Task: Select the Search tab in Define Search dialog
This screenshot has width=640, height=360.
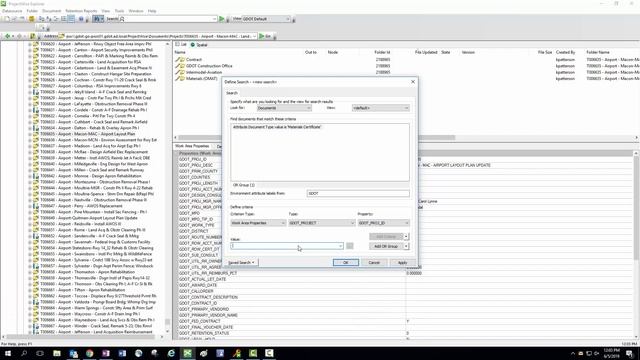Action: coord(232,93)
